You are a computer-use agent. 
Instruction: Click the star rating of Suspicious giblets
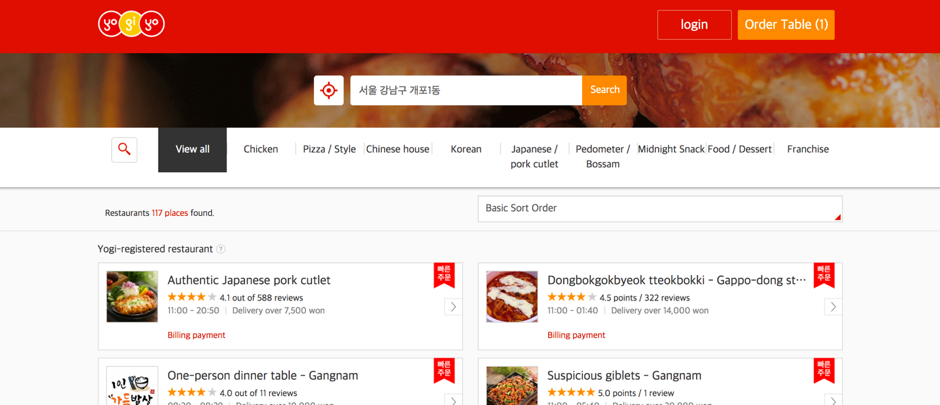pyautogui.click(x=572, y=393)
